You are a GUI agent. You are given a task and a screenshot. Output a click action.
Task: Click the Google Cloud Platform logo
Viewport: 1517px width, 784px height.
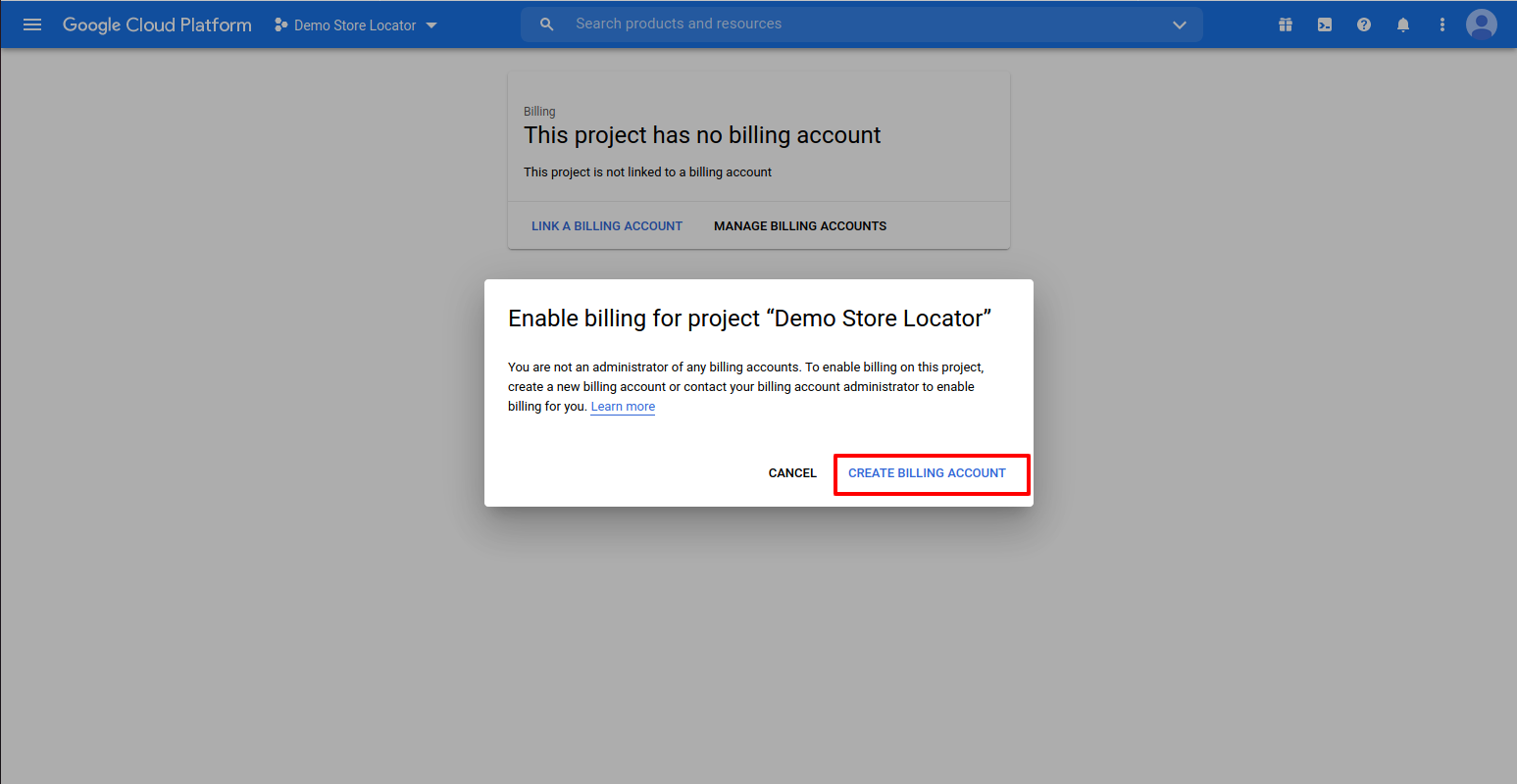click(157, 24)
